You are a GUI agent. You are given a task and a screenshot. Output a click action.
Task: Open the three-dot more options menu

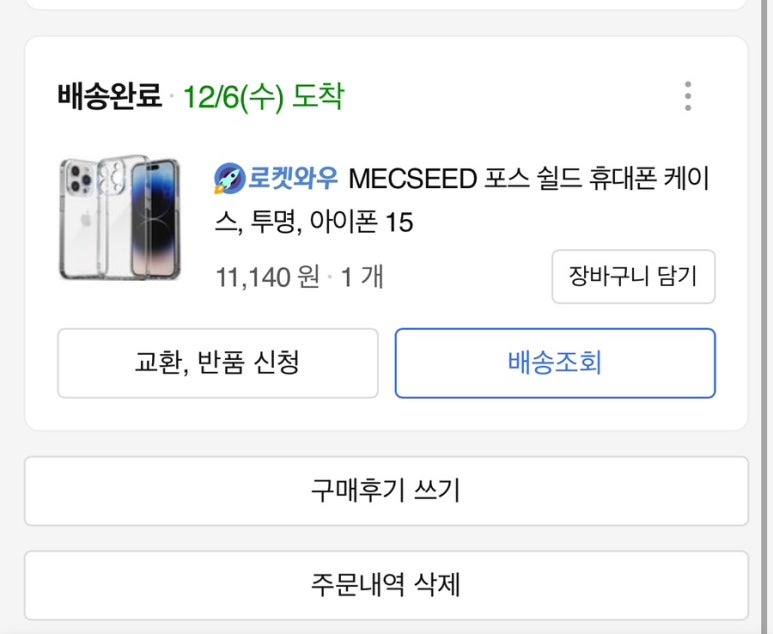pyautogui.click(x=688, y=96)
